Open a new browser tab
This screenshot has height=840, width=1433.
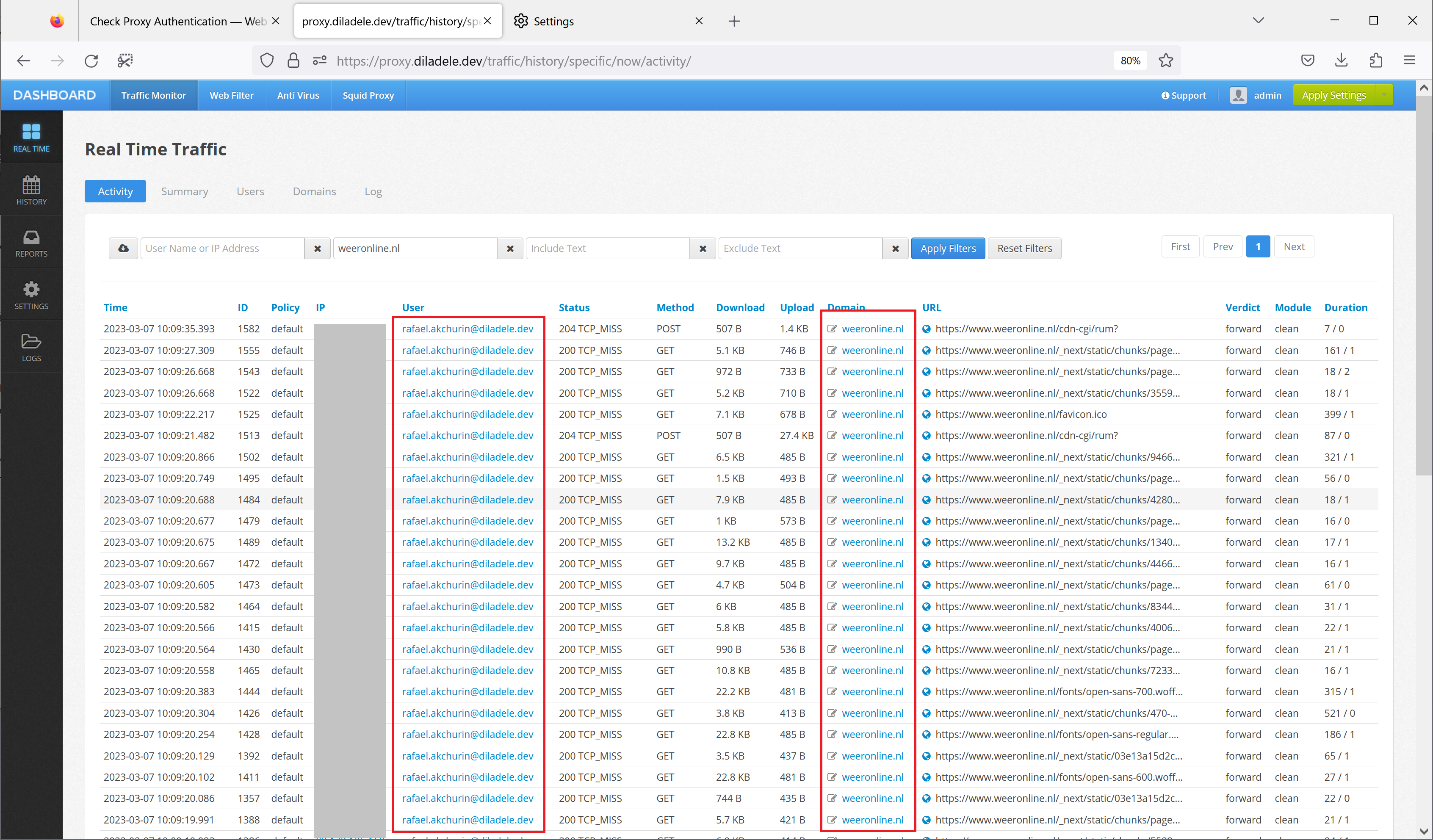[734, 21]
